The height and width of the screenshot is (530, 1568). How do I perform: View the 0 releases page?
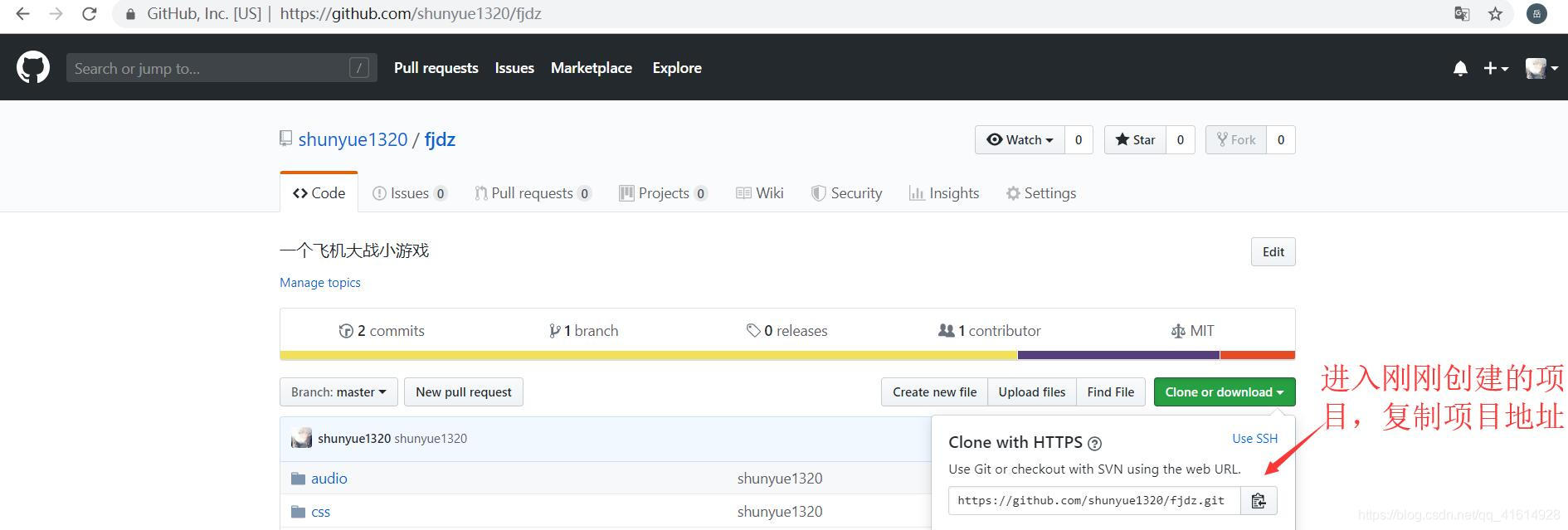pos(786,331)
